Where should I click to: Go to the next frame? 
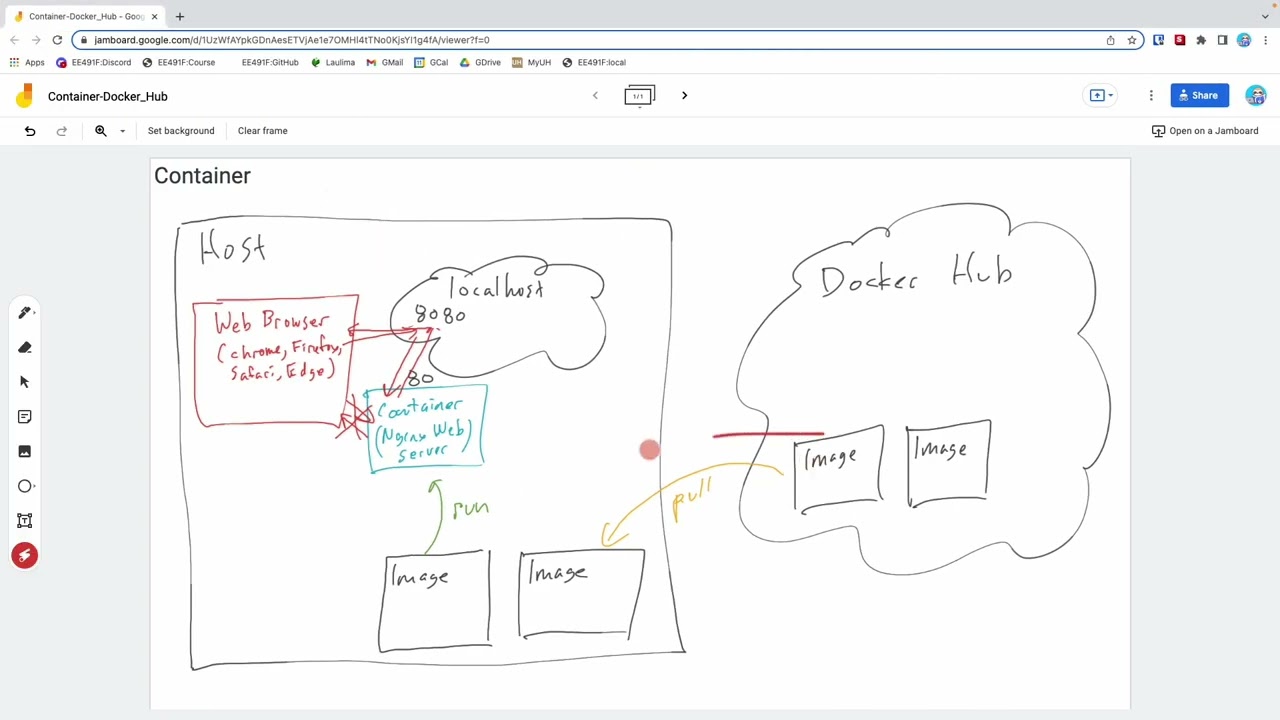684,96
